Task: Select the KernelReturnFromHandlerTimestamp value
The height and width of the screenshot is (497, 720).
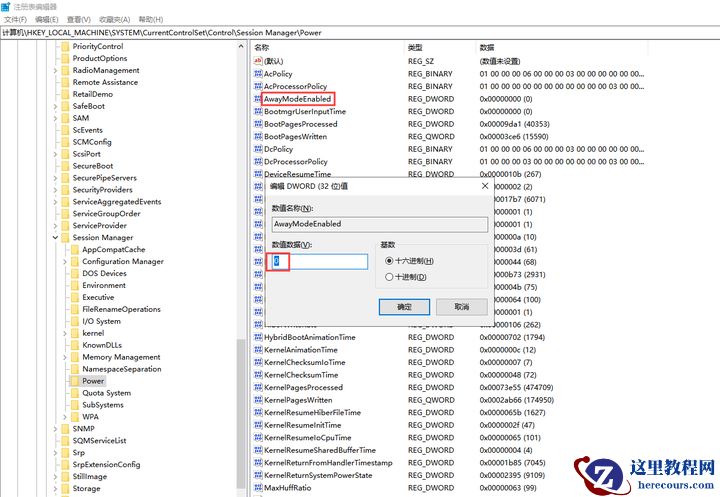Action: 328,463
